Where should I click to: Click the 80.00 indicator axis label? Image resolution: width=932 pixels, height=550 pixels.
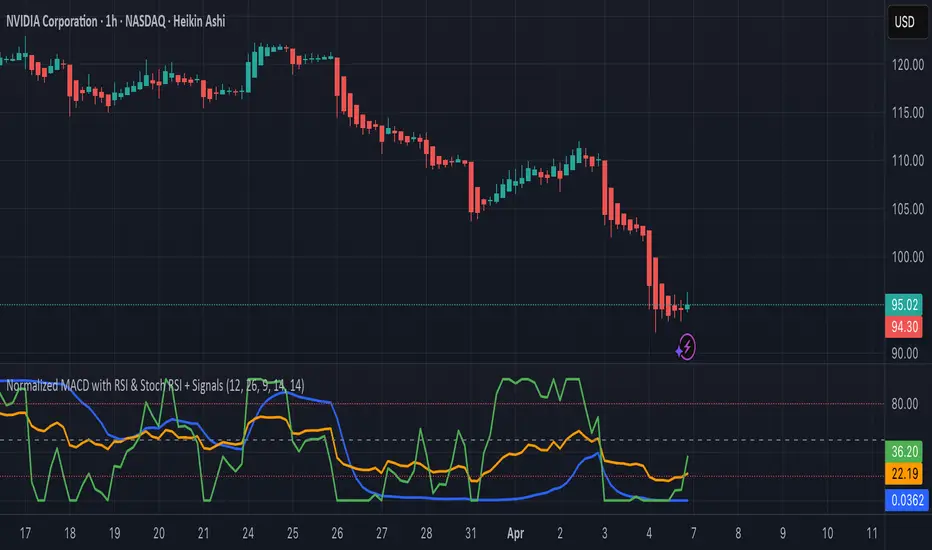point(905,404)
